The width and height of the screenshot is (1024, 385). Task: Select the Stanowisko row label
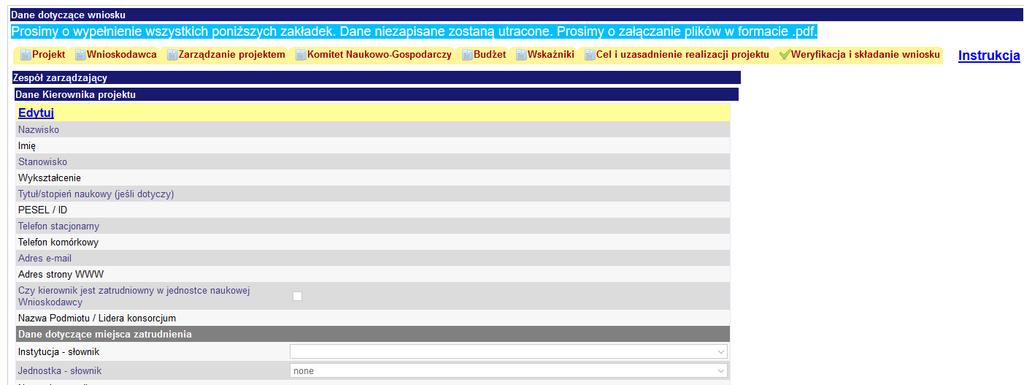click(x=42, y=162)
